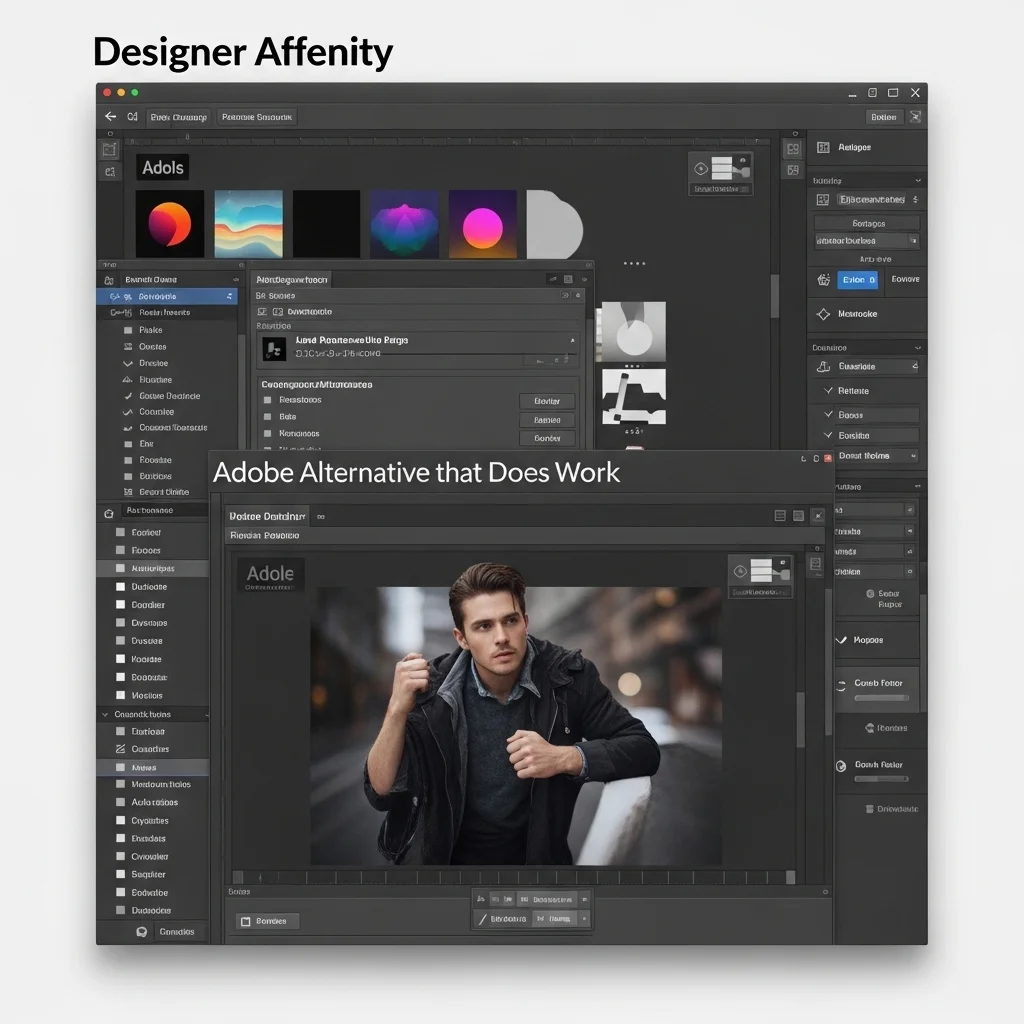Toggle the checkbox next to Dudiodoe
Image resolution: width=1024 pixels, height=1024 pixels.
[x=121, y=587]
